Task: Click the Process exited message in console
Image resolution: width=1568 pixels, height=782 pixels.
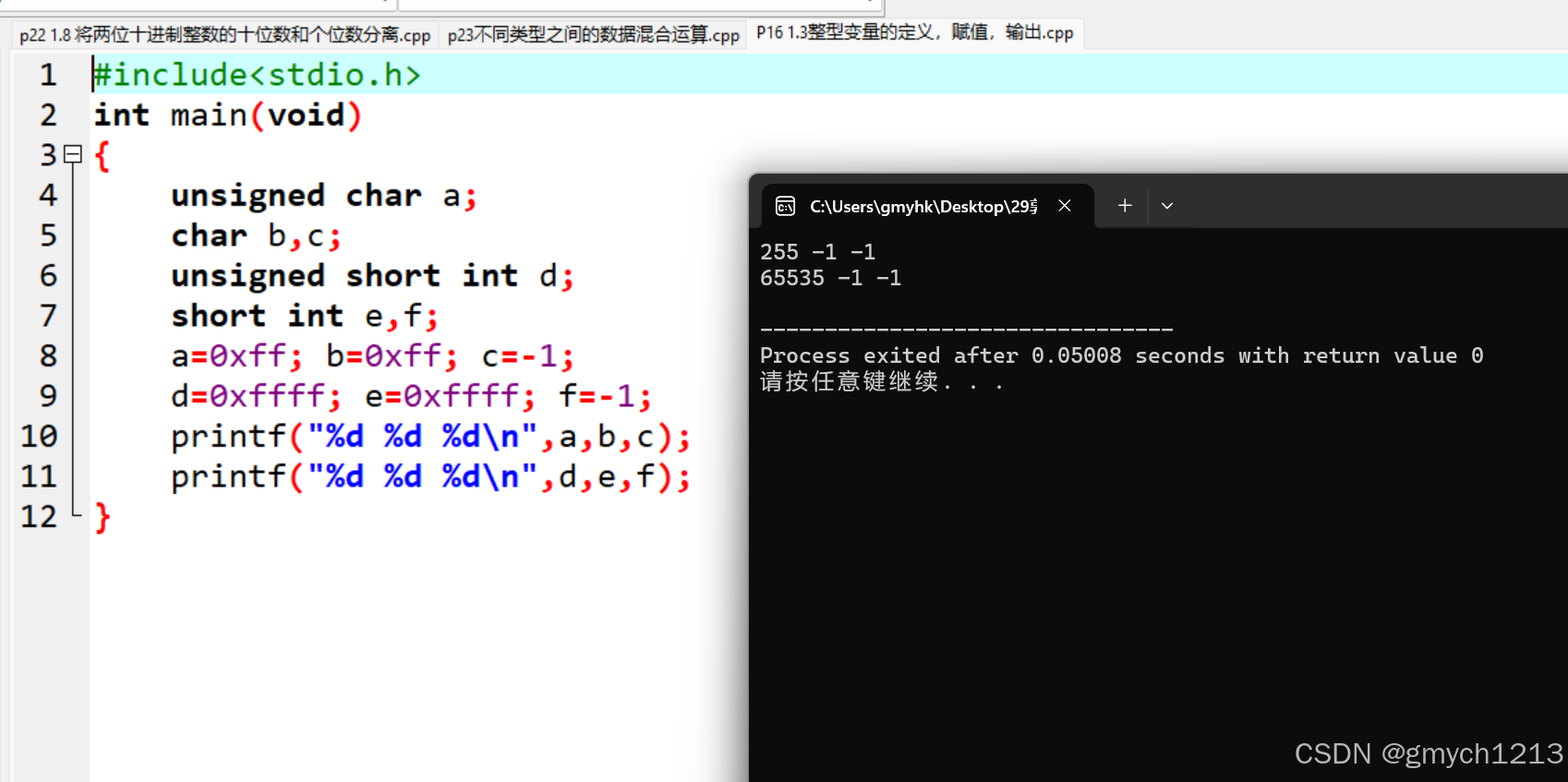Action: [x=1121, y=355]
